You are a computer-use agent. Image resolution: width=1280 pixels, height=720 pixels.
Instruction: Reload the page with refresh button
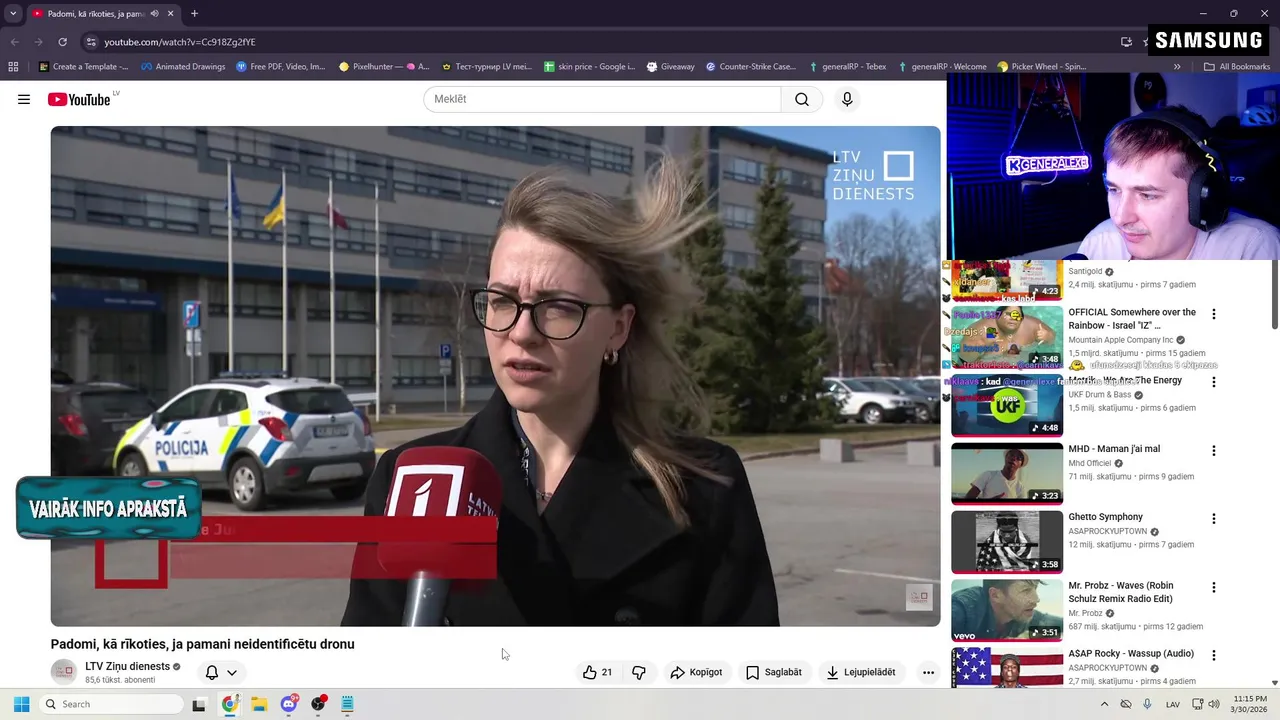(x=62, y=42)
